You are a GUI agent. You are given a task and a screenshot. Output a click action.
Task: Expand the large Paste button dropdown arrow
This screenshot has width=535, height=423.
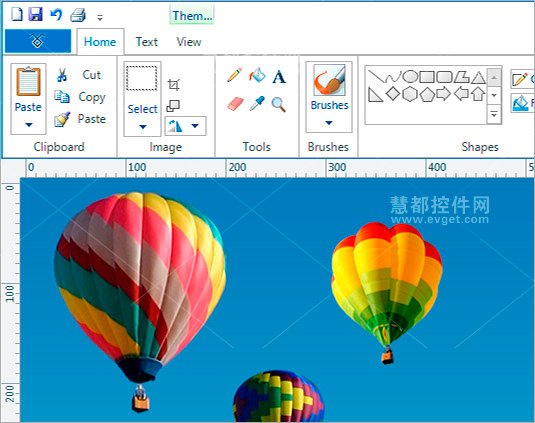click(x=29, y=125)
